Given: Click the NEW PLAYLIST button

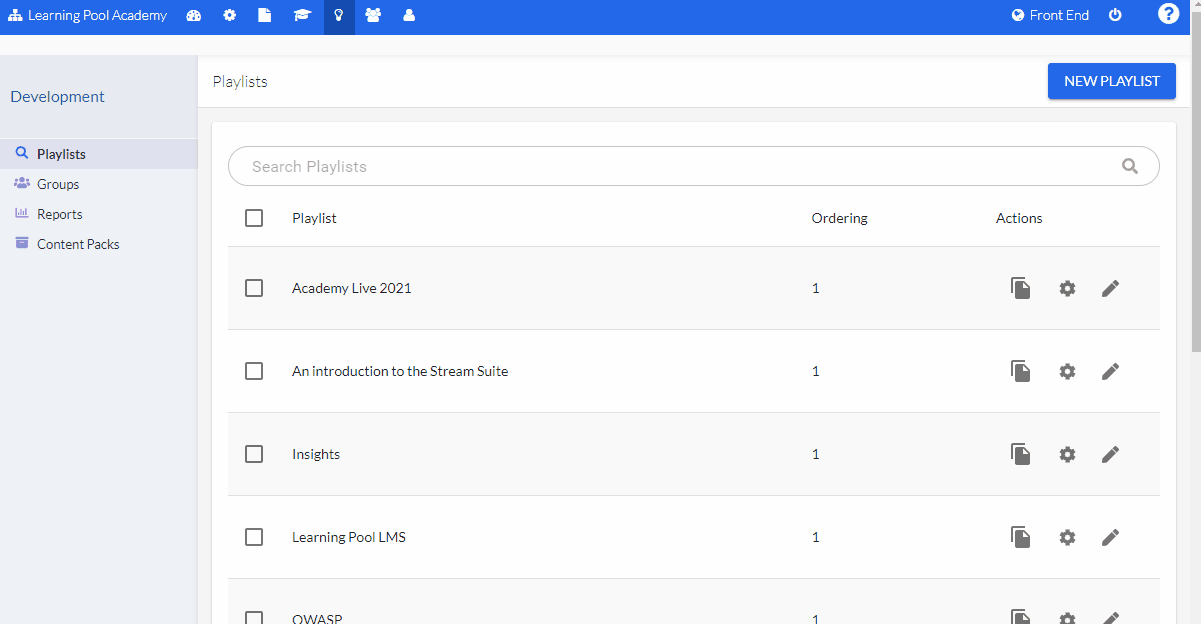Looking at the screenshot, I should (1111, 81).
